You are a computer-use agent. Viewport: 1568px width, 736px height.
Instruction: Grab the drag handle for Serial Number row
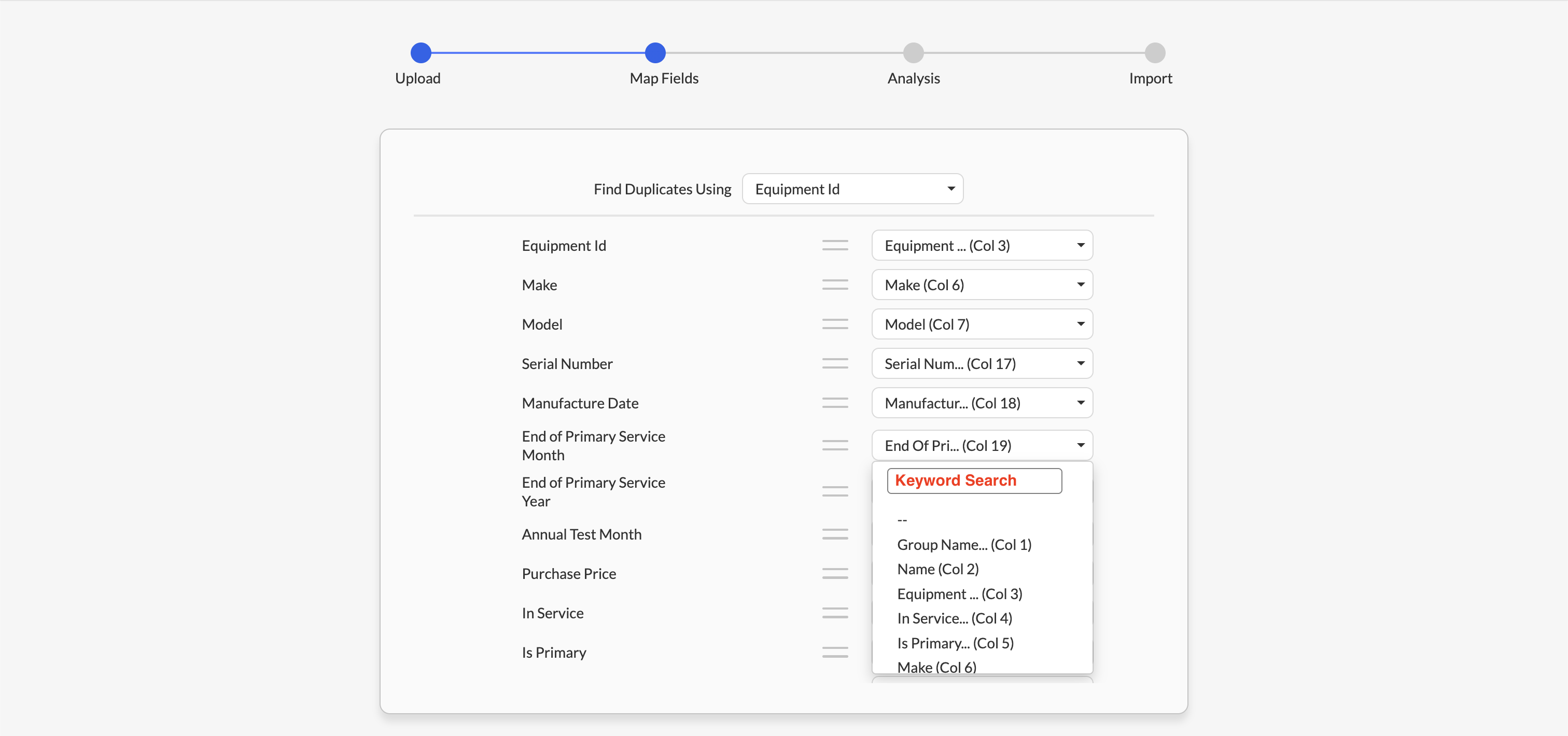coord(834,363)
